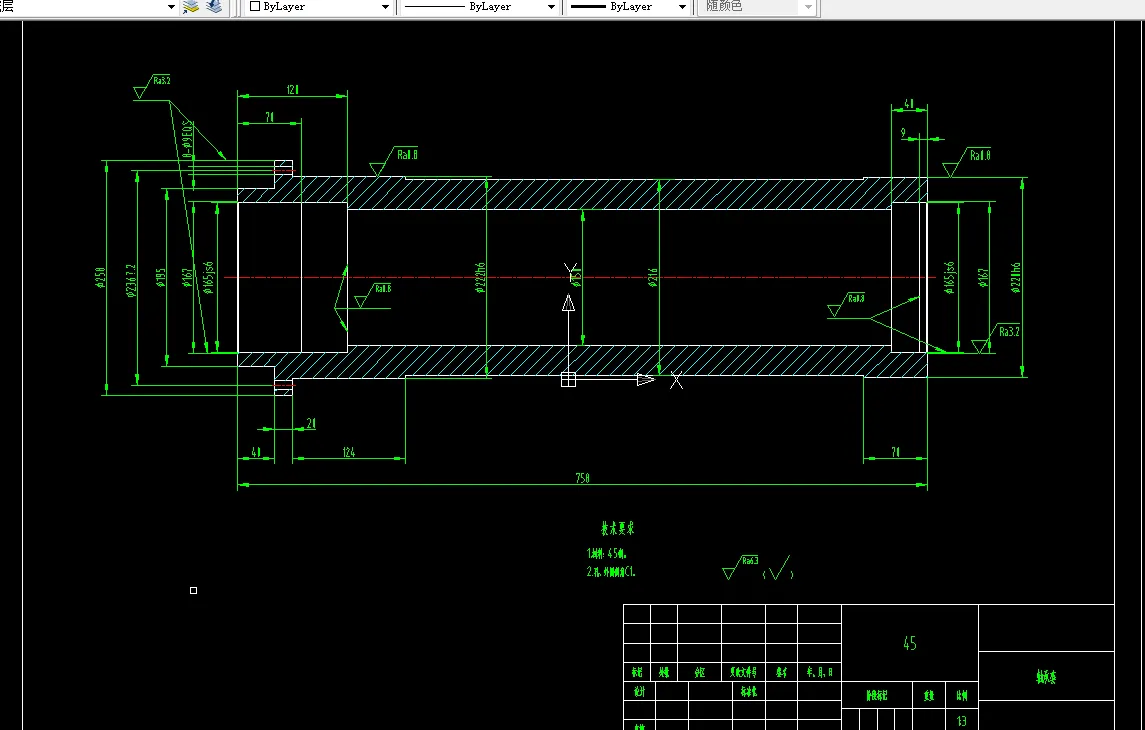1145x730 pixels.
Task: Click the UCS origin square marker
Action: click(x=568, y=380)
